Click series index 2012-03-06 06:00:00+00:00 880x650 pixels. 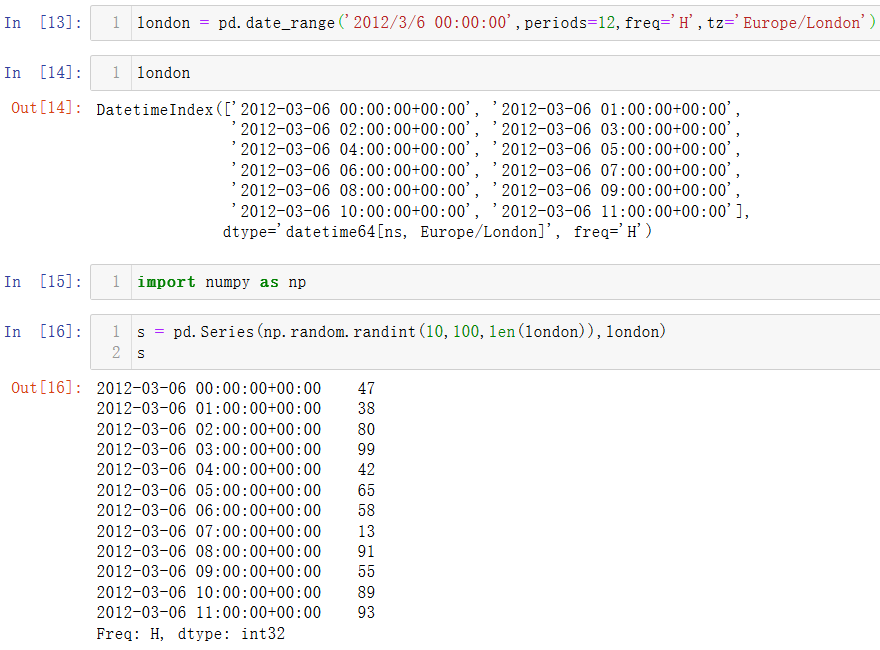tap(209, 510)
